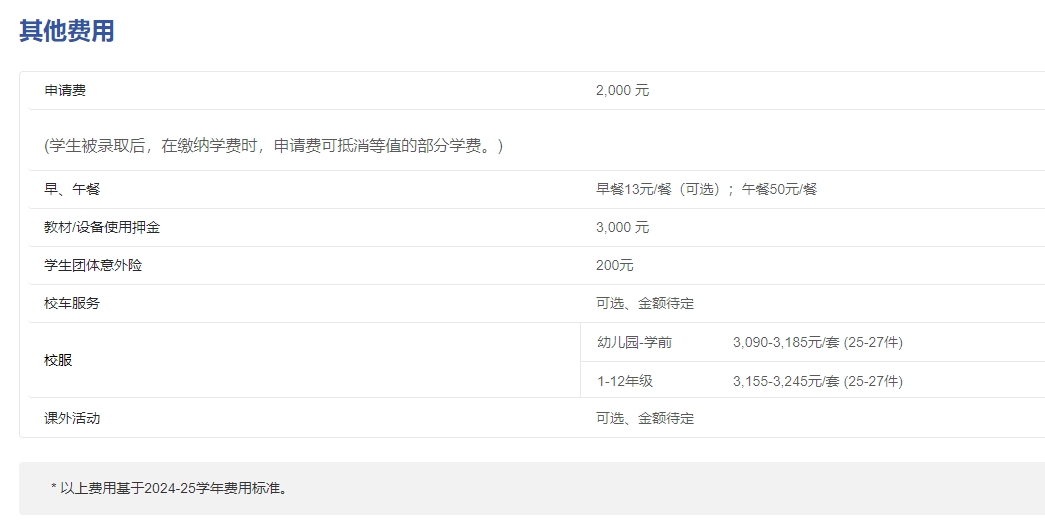The image size is (1045, 526).
Task: Click the 200元 insurance amount
Action: 614,265
